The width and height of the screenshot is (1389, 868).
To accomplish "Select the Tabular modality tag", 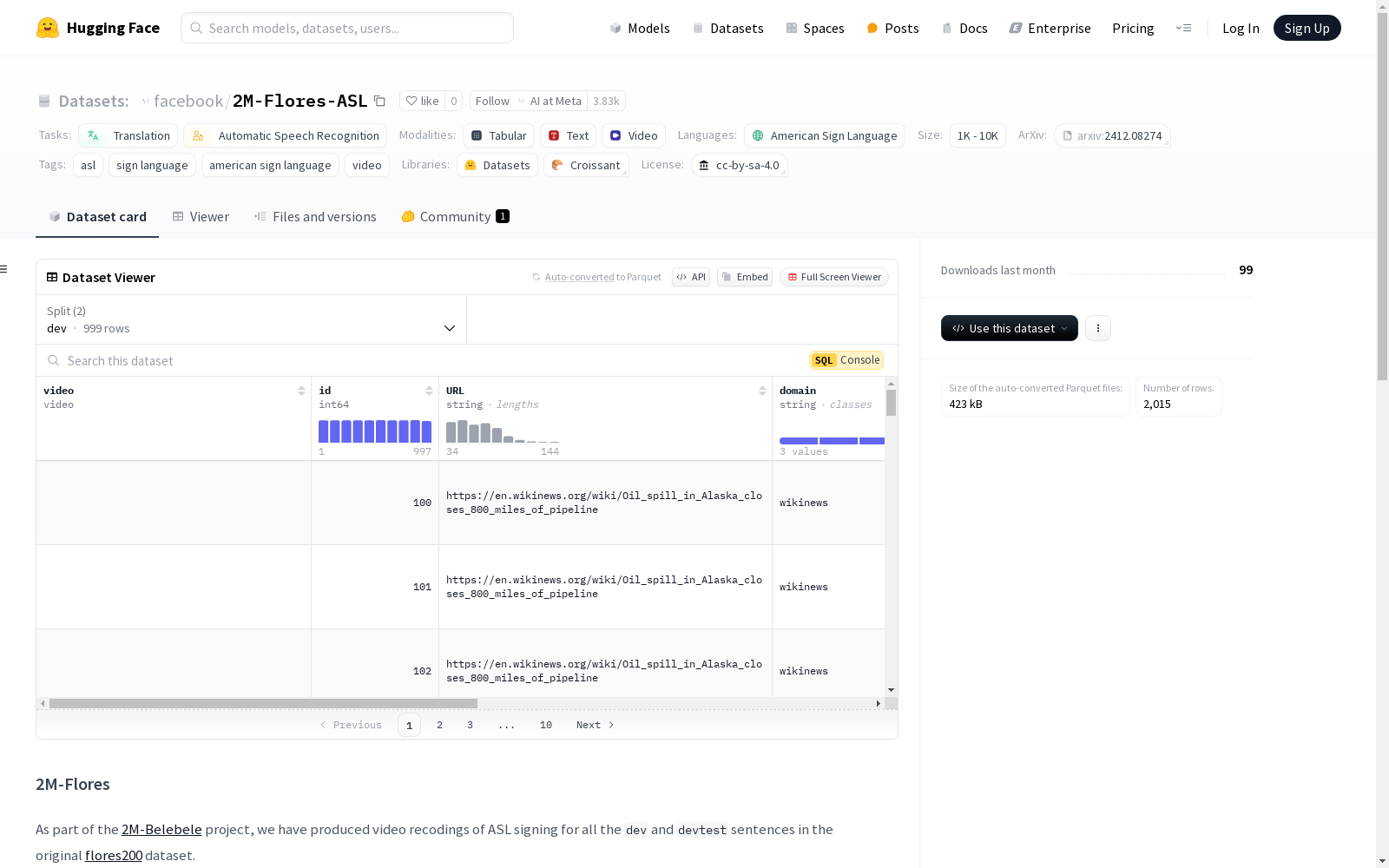I will (x=499, y=135).
